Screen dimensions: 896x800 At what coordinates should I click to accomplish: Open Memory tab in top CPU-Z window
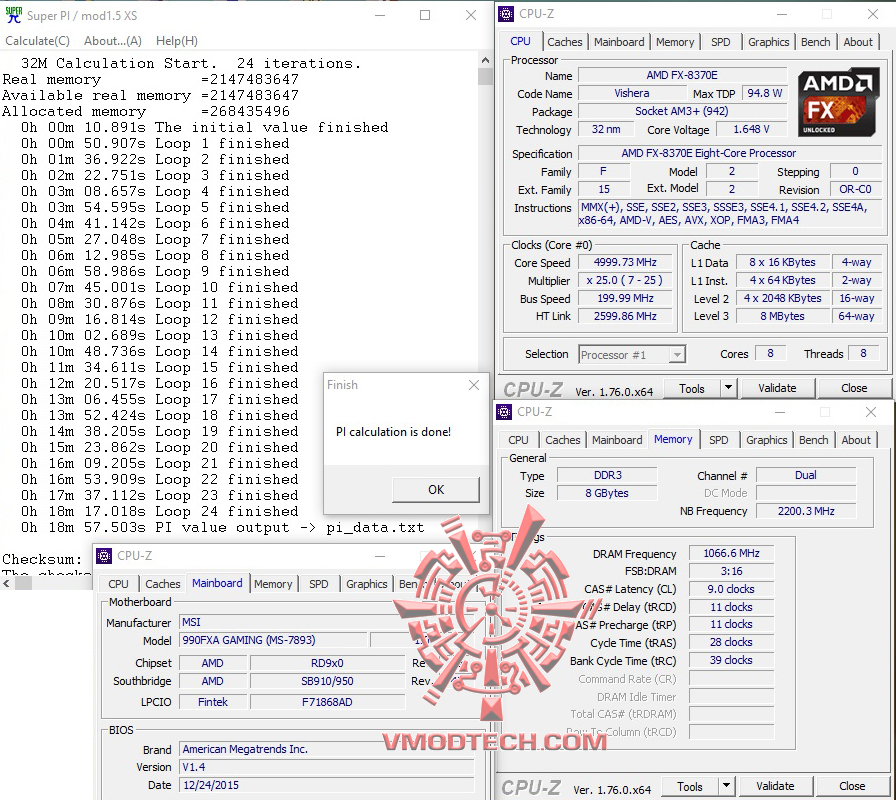[x=675, y=42]
